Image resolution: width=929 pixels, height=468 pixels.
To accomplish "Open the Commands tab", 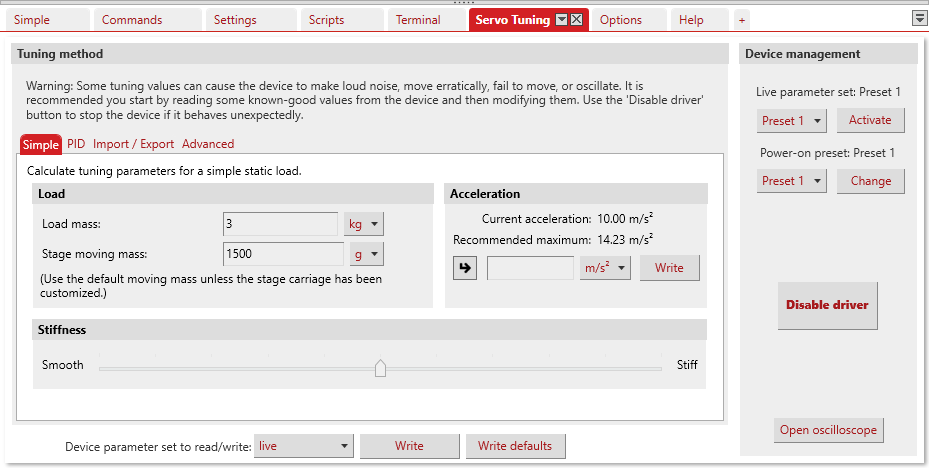I will (148, 20).
